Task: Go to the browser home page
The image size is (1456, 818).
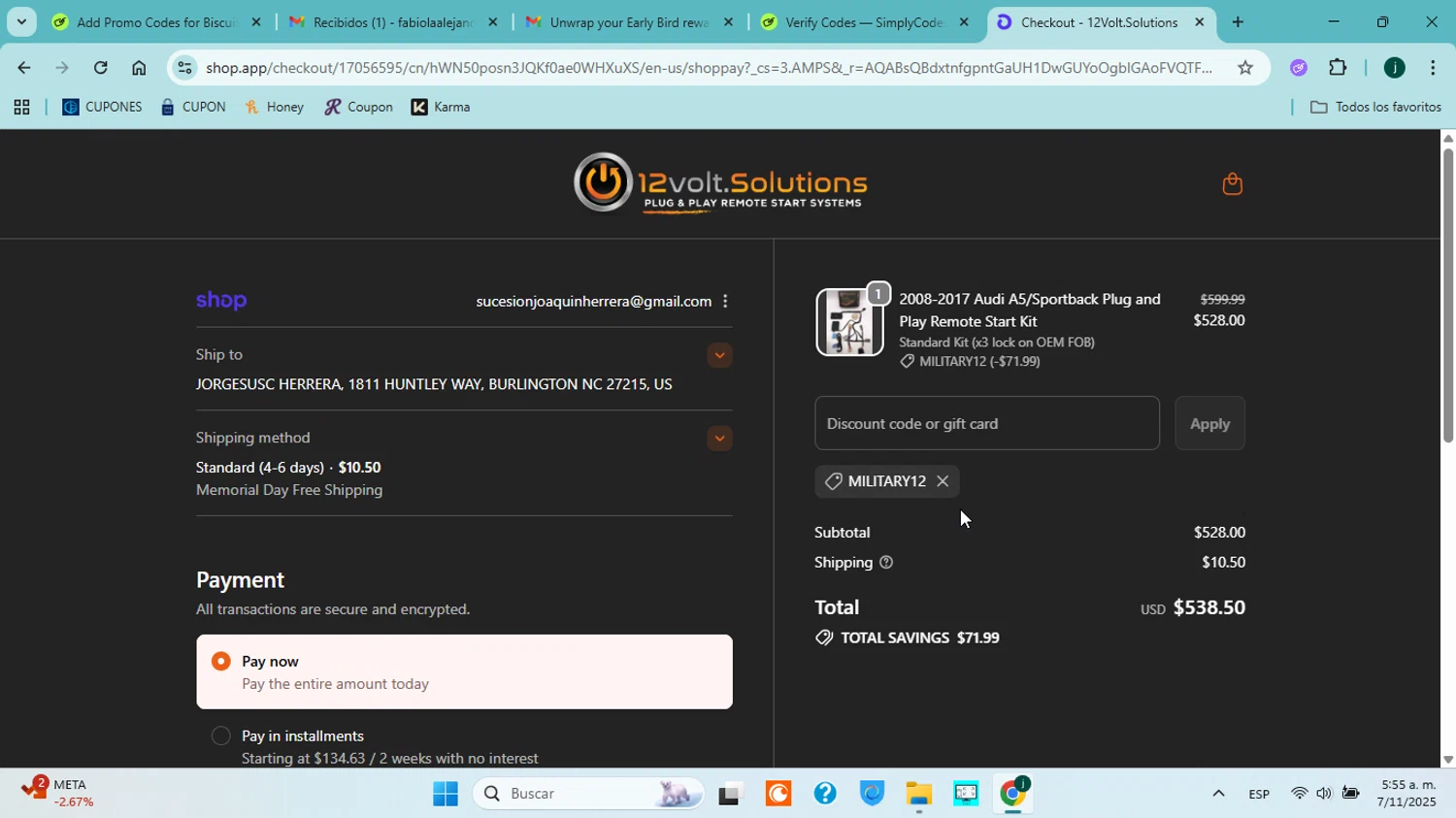Action: [139, 68]
